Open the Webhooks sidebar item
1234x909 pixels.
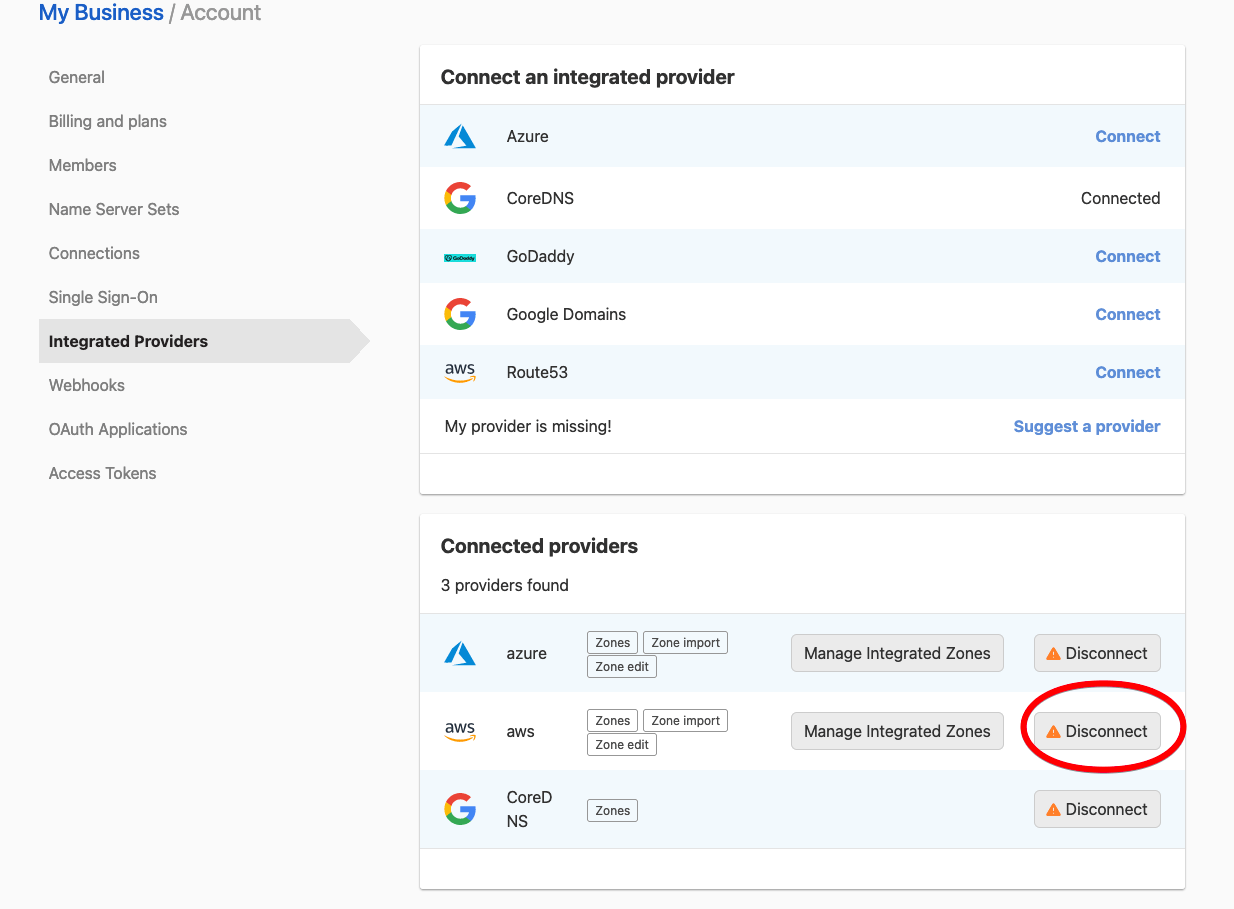point(86,385)
